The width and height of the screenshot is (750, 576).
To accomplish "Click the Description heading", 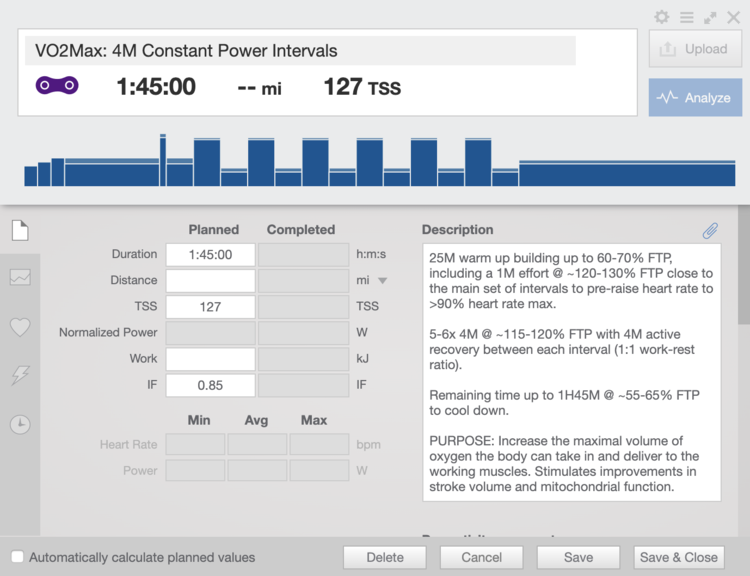I will point(457,230).
